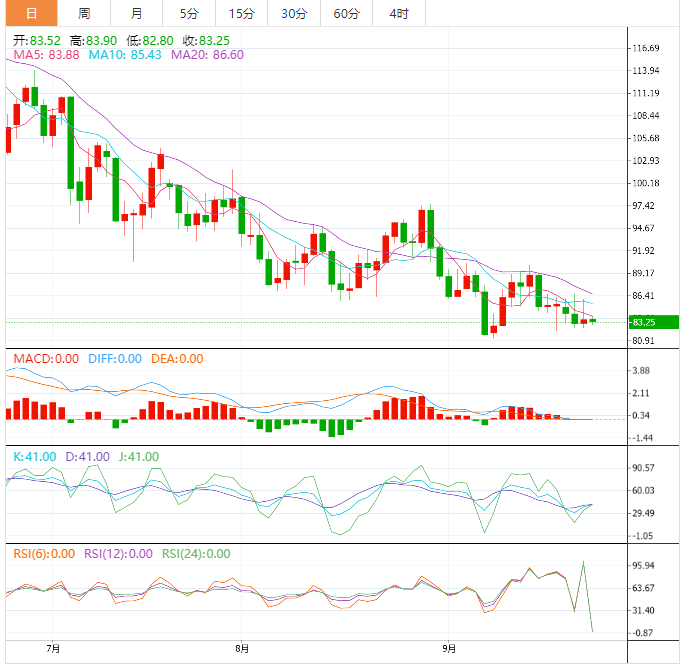
Task: Switch to the 4时 four-hour tab
Action: click(399, 13)
